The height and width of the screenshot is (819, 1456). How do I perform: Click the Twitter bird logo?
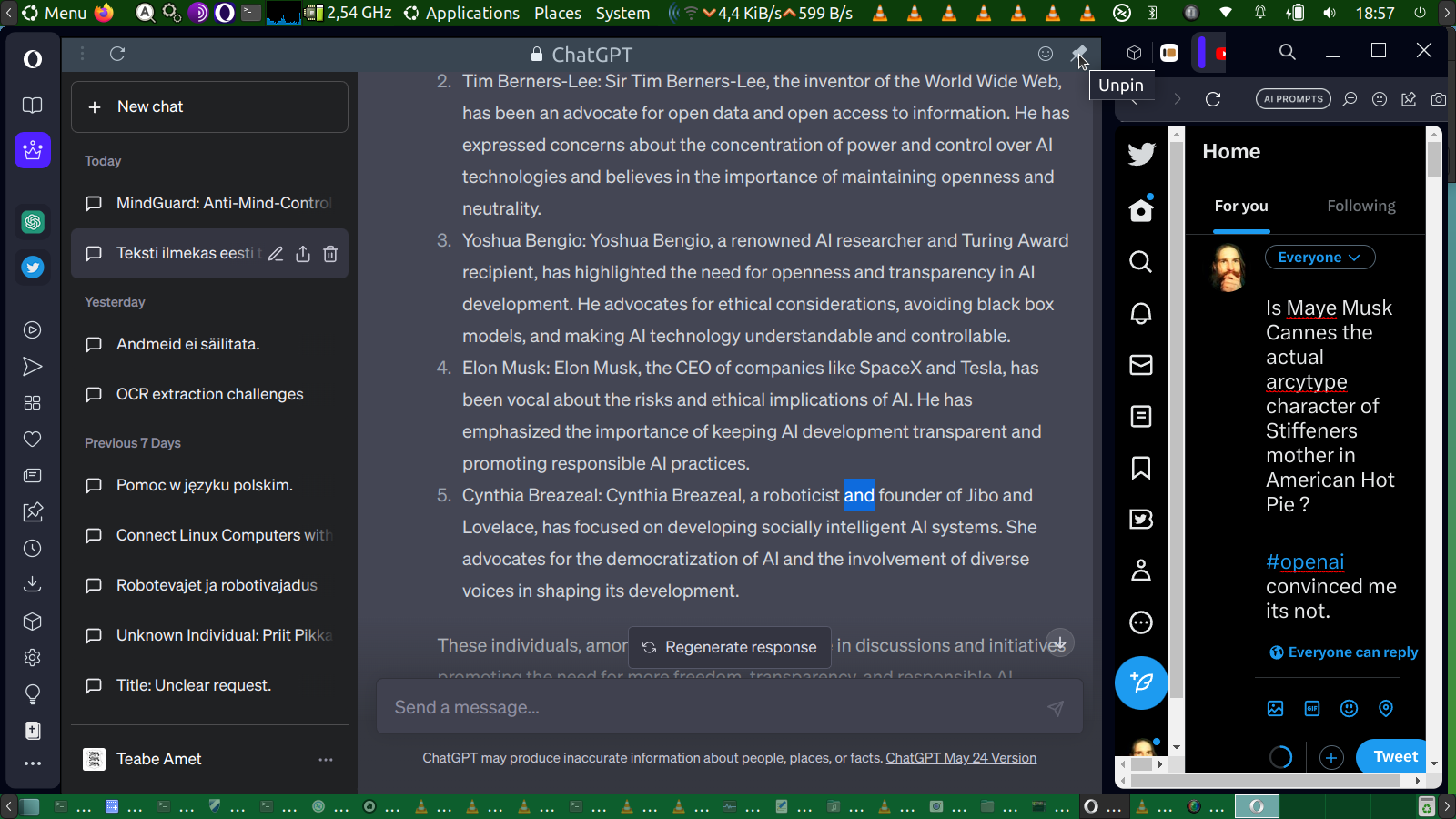(1141, 154)
